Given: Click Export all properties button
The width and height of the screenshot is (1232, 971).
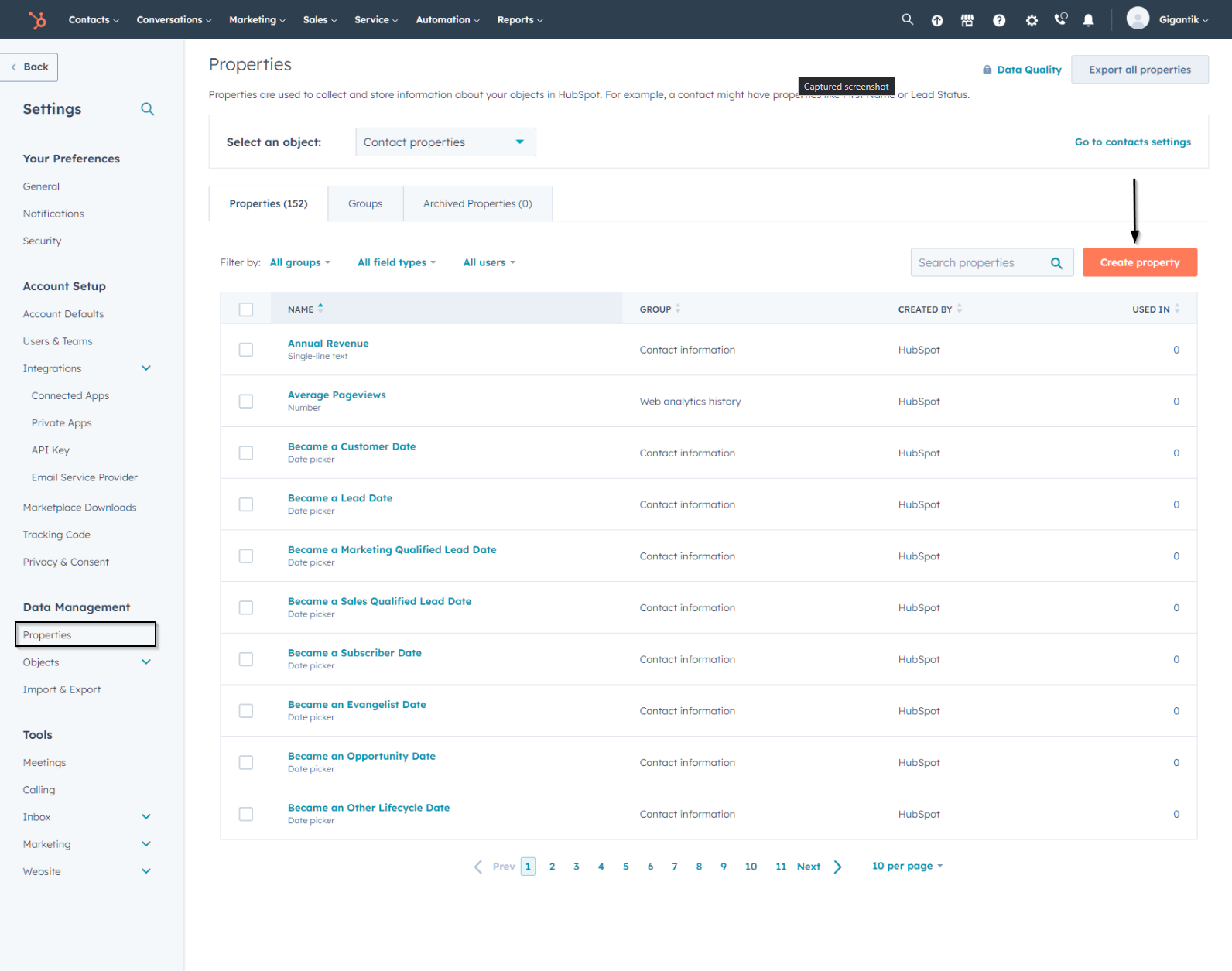Looking at the screenshot, I should pyautogui.click(x=1140, y=70).
